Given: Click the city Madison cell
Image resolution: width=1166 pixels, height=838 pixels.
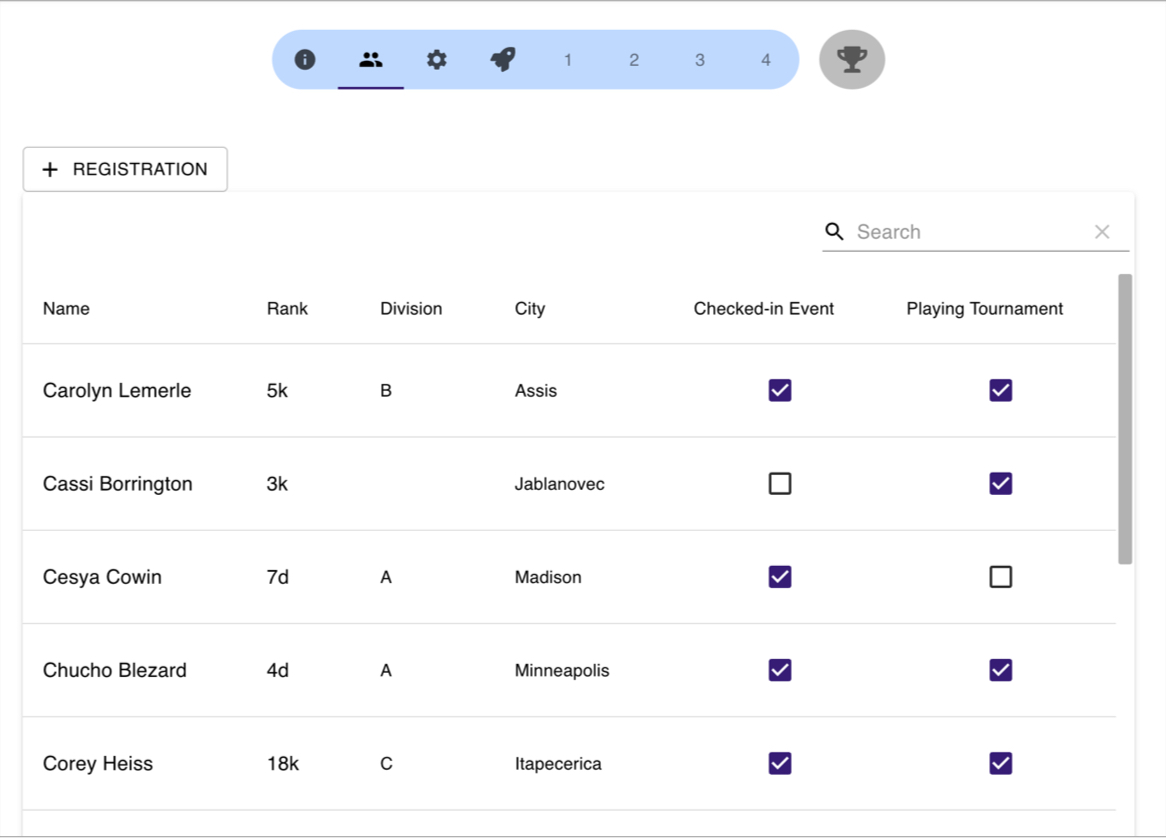Looking at the screenshot, I should (x=548, y=577).
